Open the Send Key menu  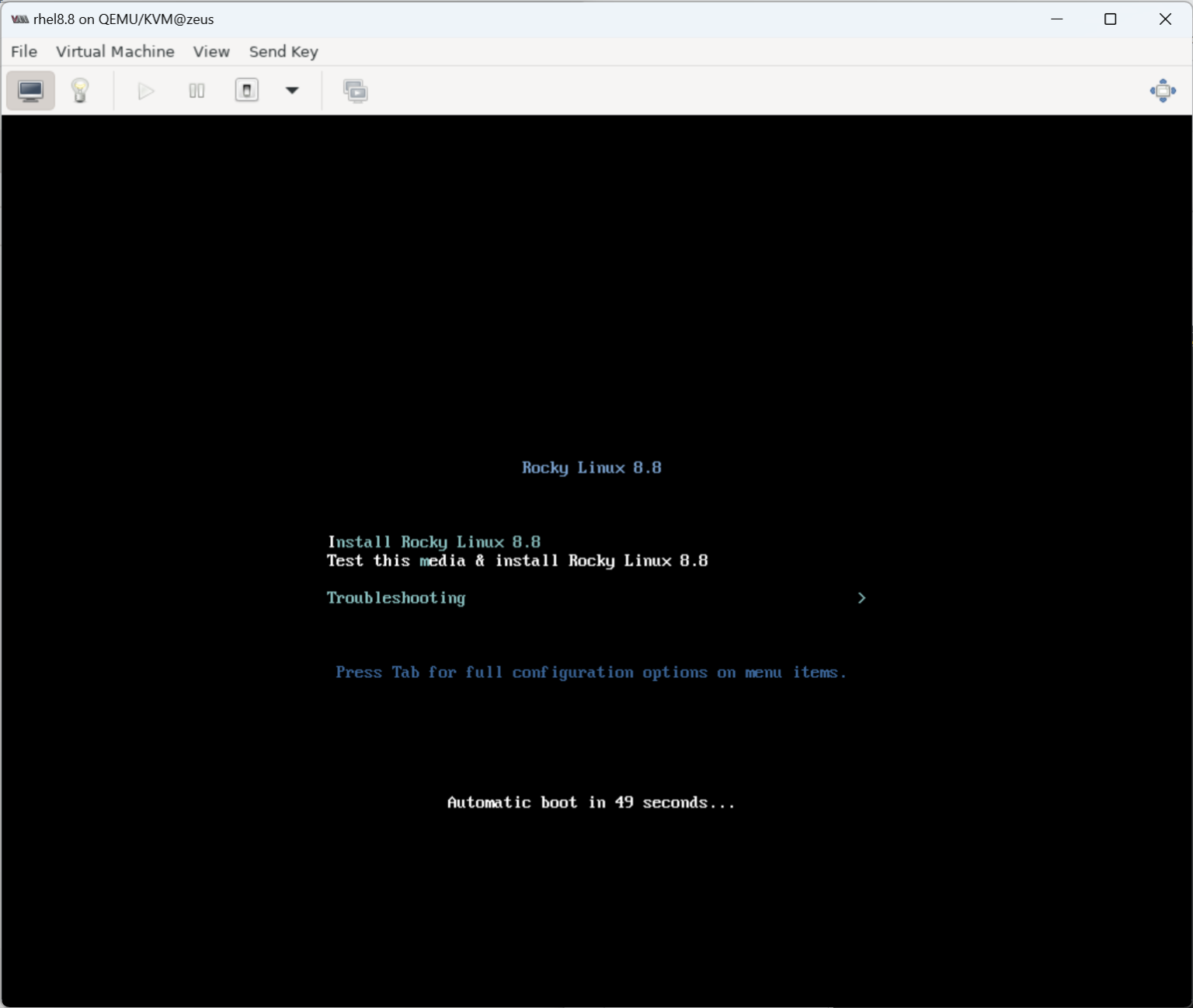coord(283,51)
